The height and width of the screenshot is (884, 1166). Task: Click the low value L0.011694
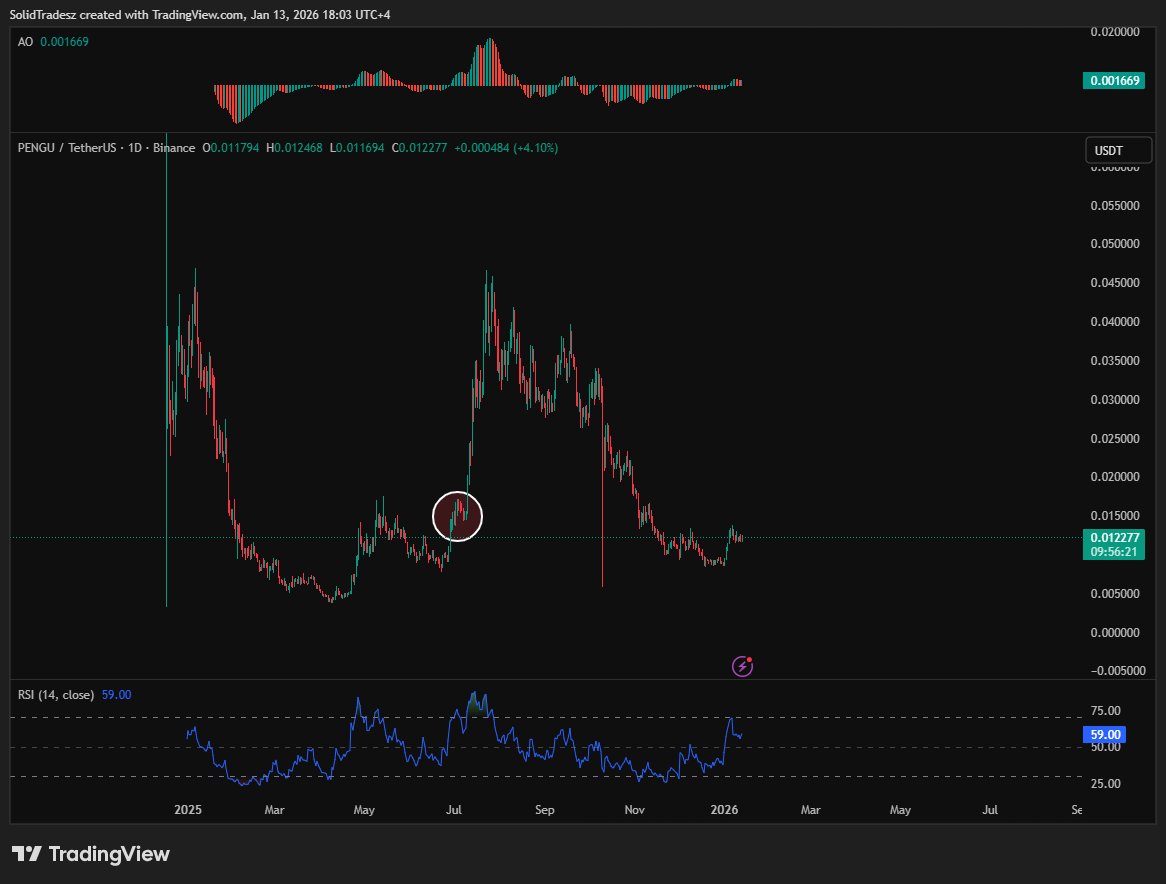[x=357, y=148]
